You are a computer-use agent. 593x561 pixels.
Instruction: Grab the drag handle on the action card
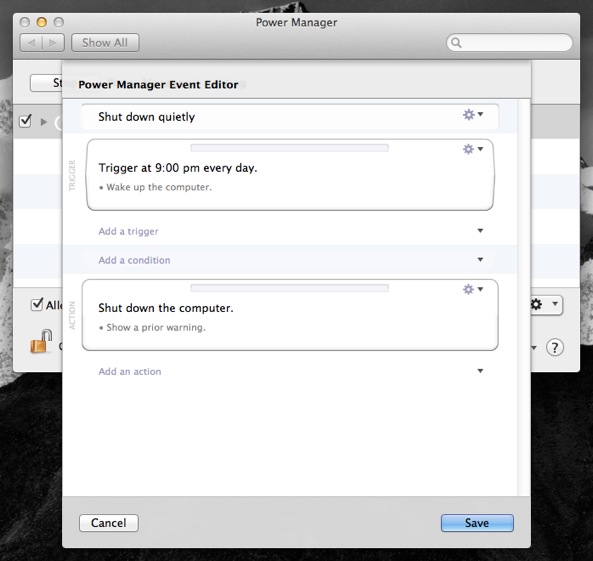pos(290,288)
